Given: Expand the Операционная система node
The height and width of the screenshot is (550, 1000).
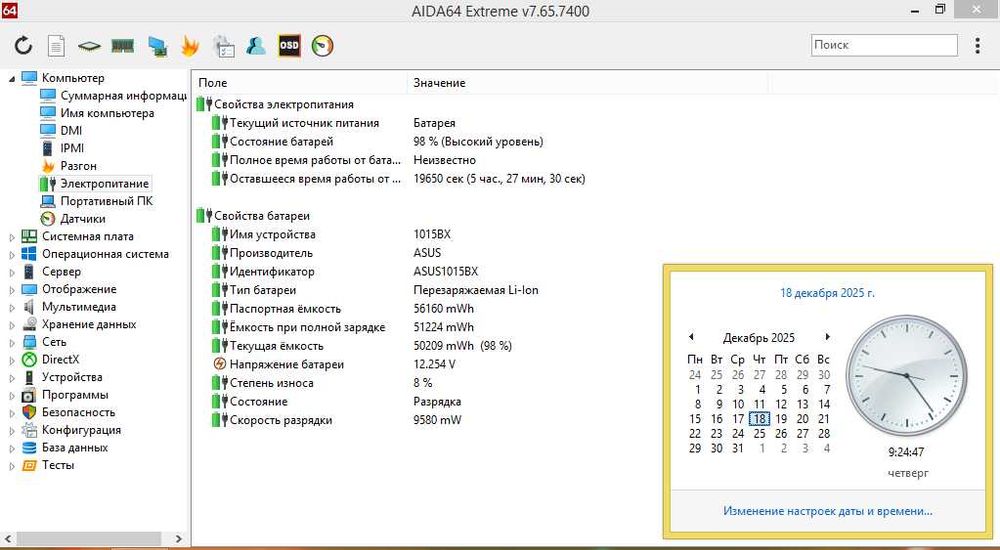Looking at the screenshot, I should [11, 255].
